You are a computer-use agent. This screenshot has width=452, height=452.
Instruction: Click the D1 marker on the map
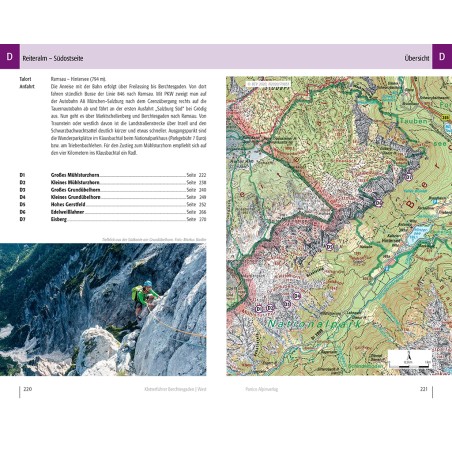coord(259,309)
